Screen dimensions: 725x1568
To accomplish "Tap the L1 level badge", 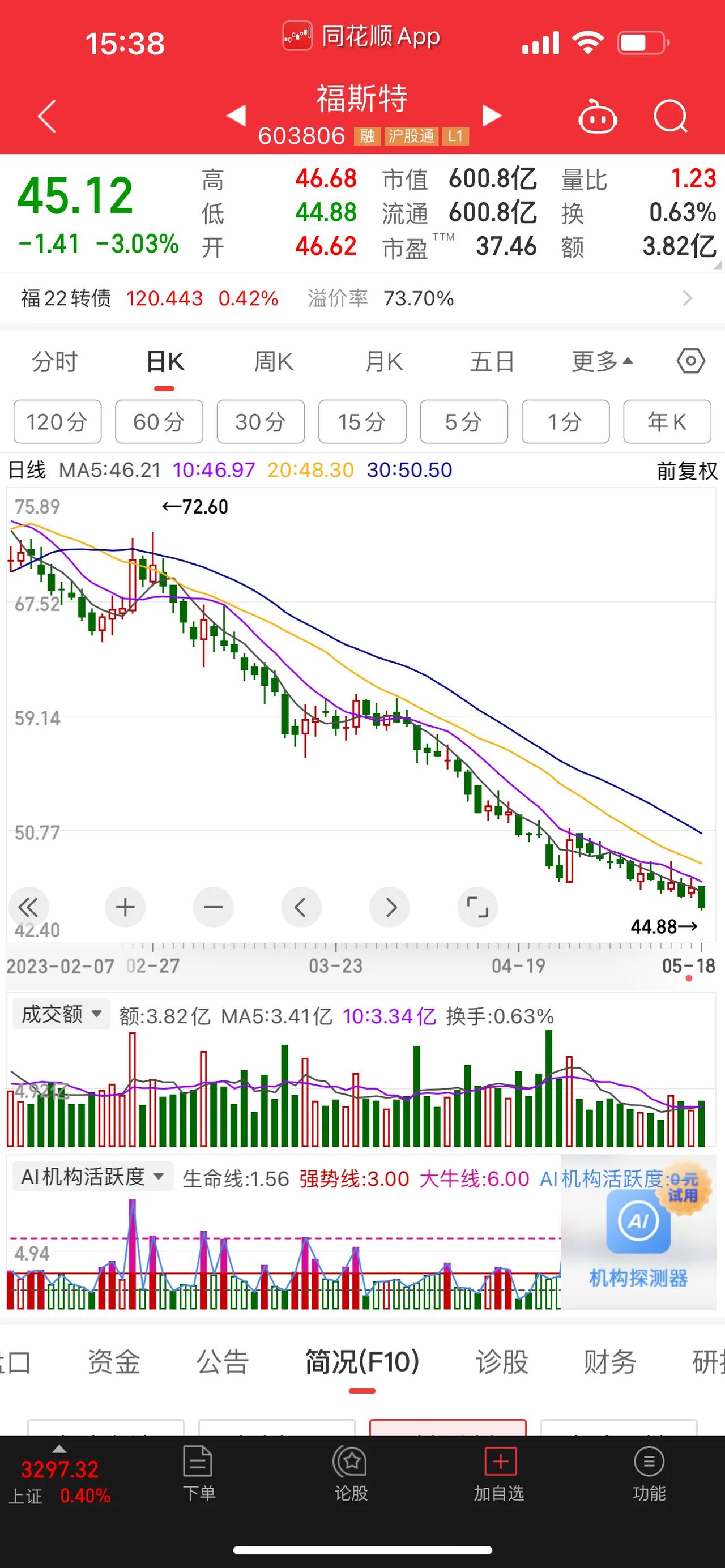I will pos(455,136).
